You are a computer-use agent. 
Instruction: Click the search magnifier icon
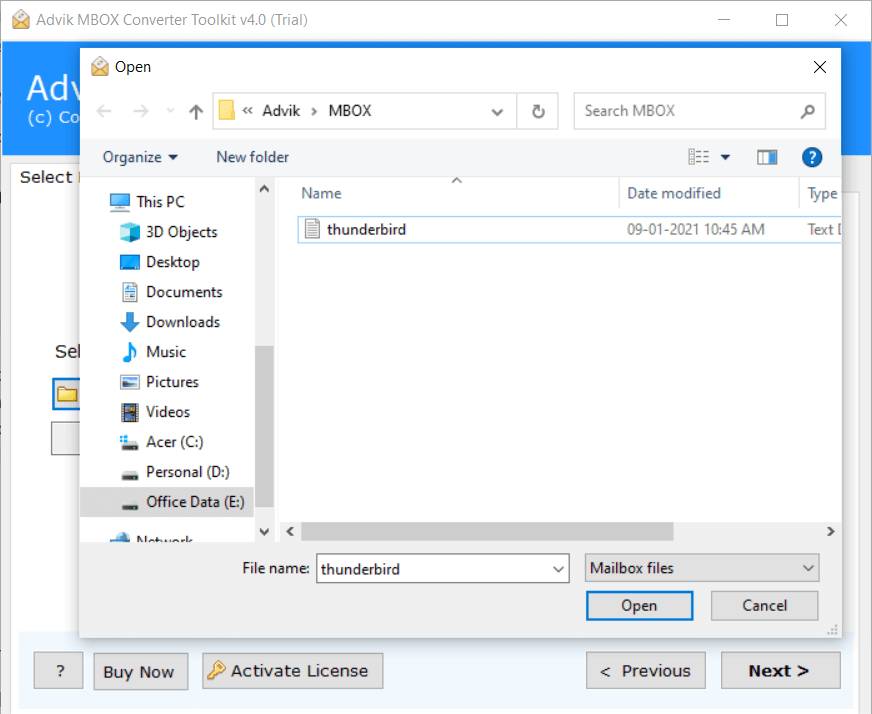click(x=807, y=111)
